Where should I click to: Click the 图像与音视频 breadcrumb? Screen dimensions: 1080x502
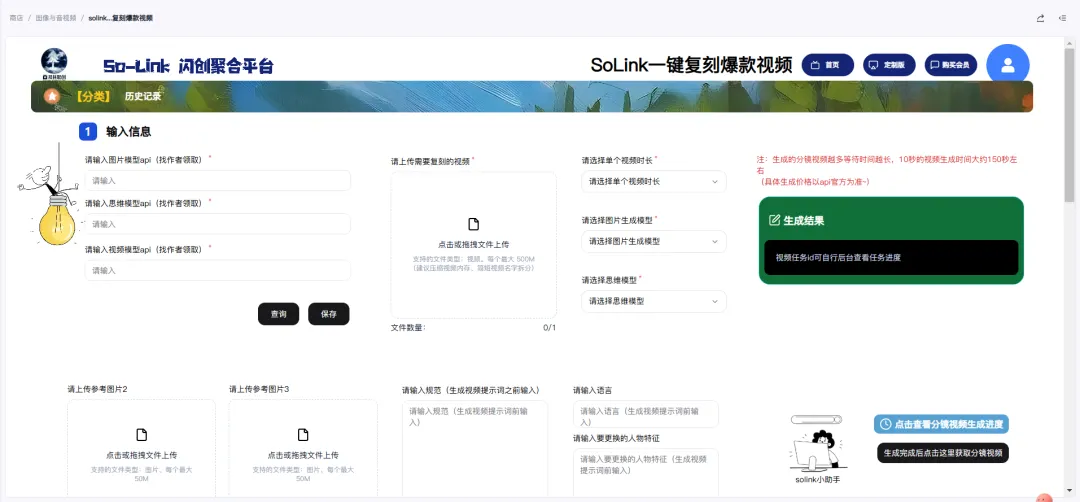click(x=56, y=18)
